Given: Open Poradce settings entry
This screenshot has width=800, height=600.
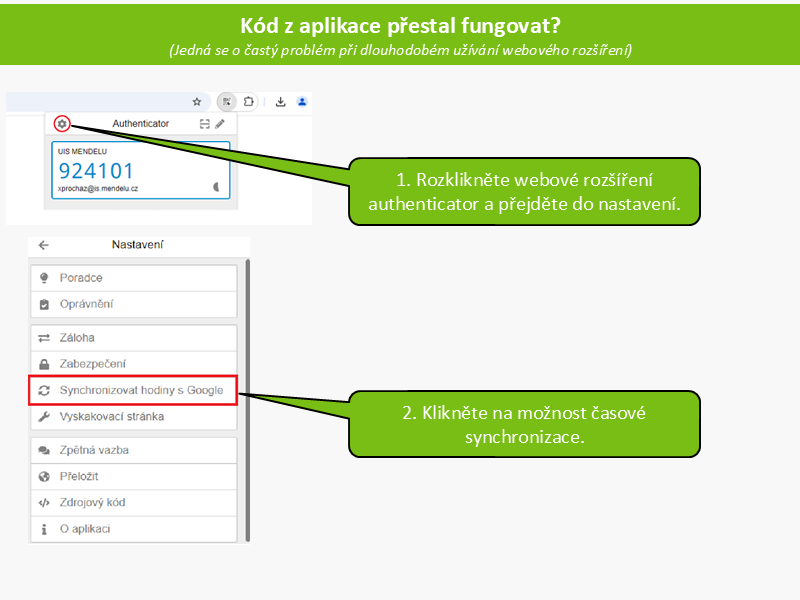Looking at the screenshot, I should pyautogui.click(x=134, y=278).
